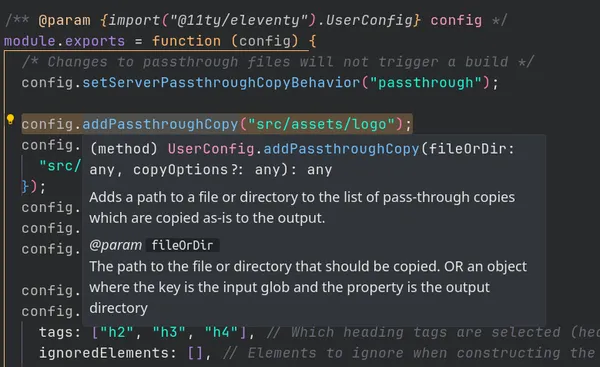
Task: Click the ignoredElements property key
Action: tap(103, 352)
